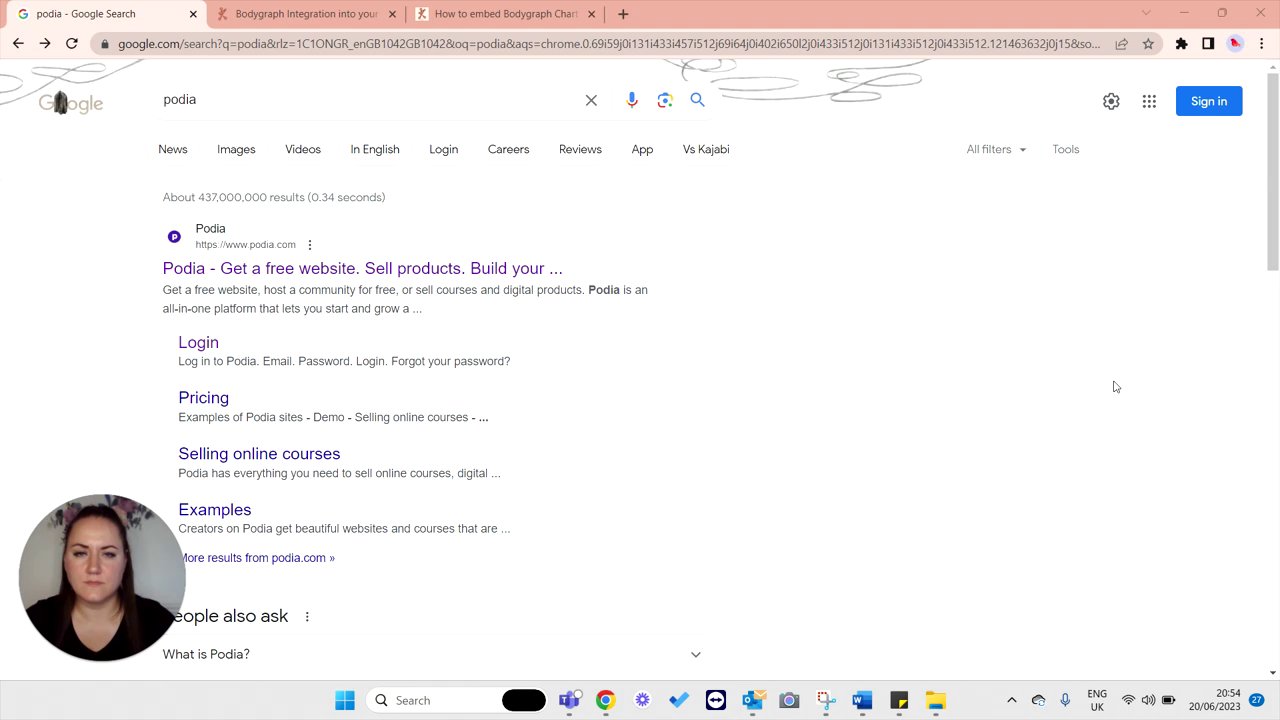Select the Login search filter chip

[x=444, y=149]
